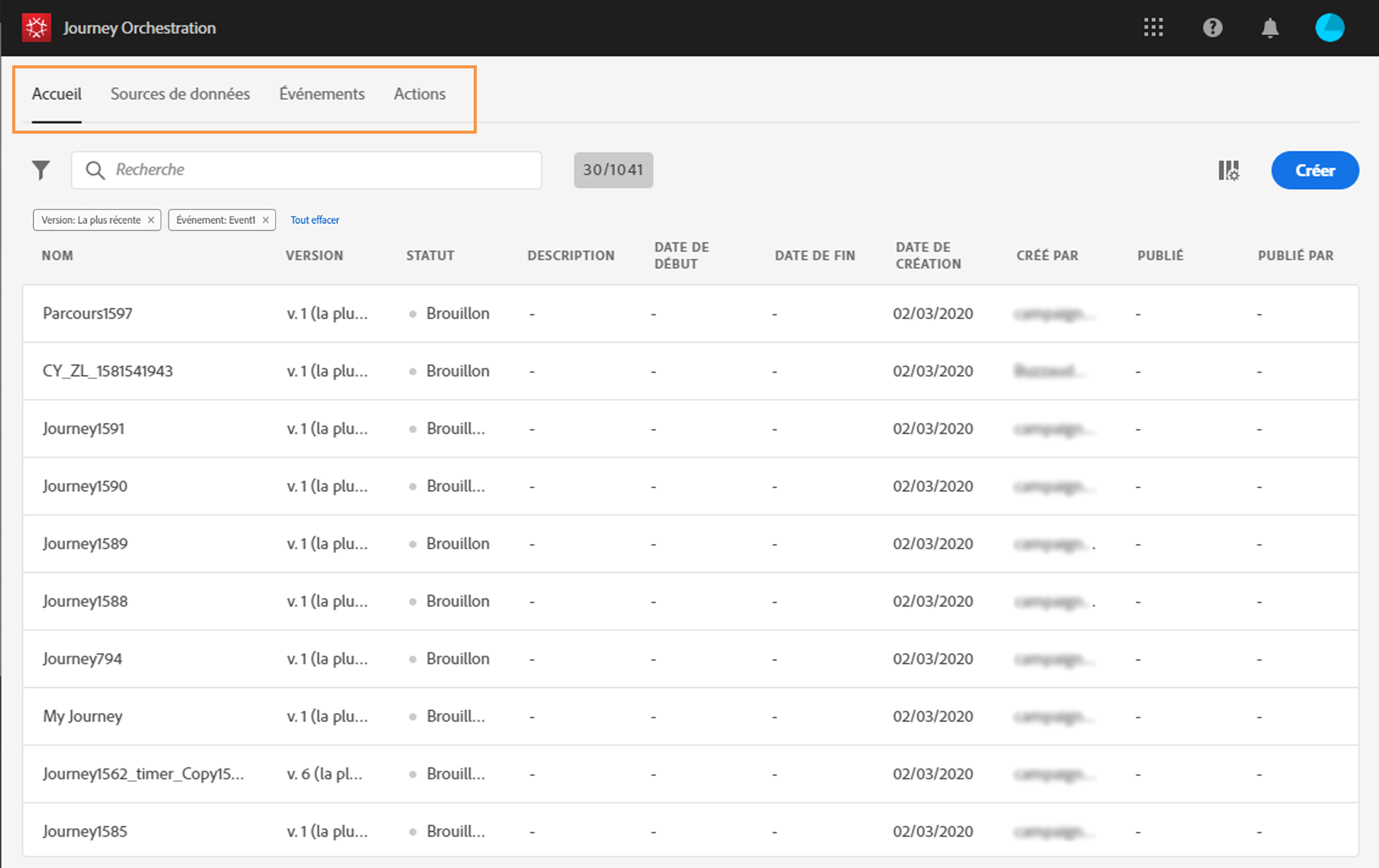Click the search magnifier icon
The height and width of the screenshot is (868, 1379).
95,170
